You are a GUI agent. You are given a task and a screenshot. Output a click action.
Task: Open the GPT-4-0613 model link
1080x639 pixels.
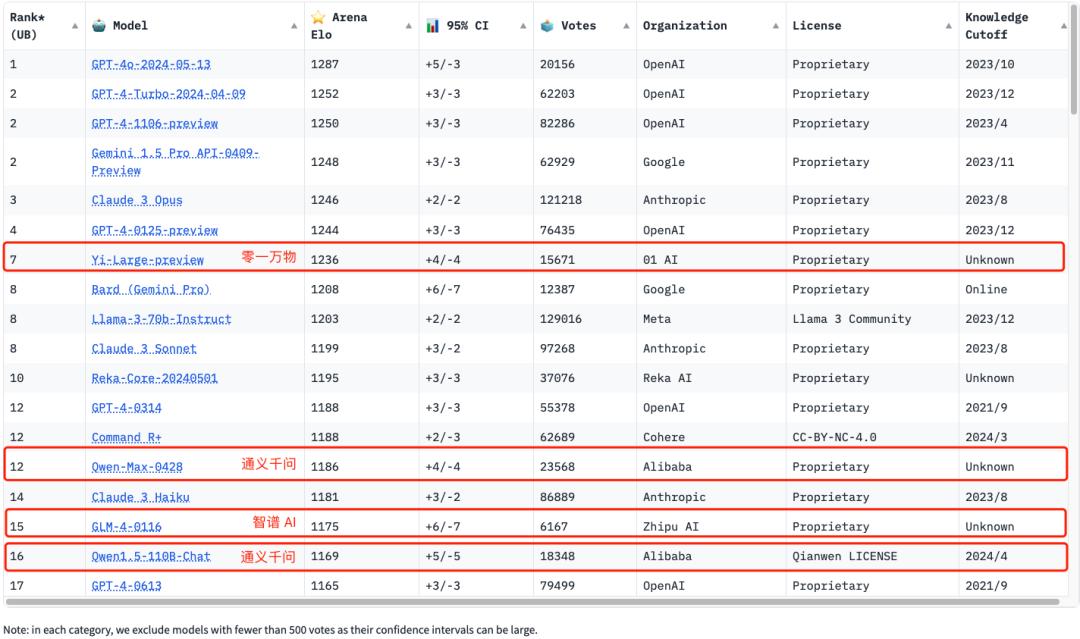[126, 586]
